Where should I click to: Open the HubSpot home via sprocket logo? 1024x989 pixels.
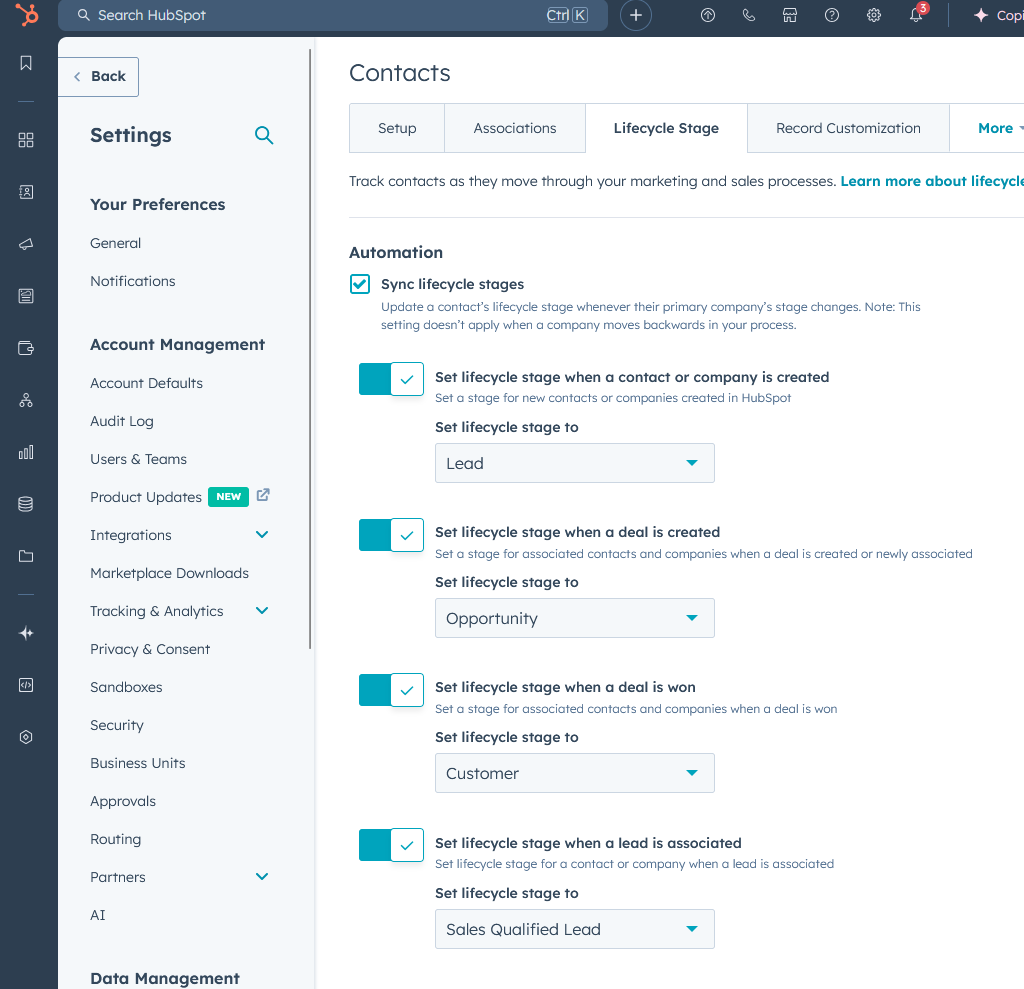26,15
